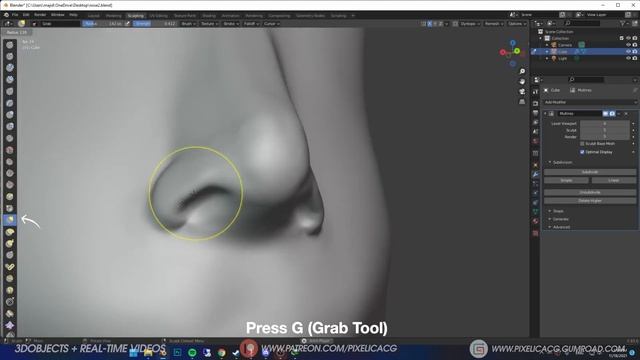
Task: Disable Light rendering camera icon
Action: [x=635, y=58]
